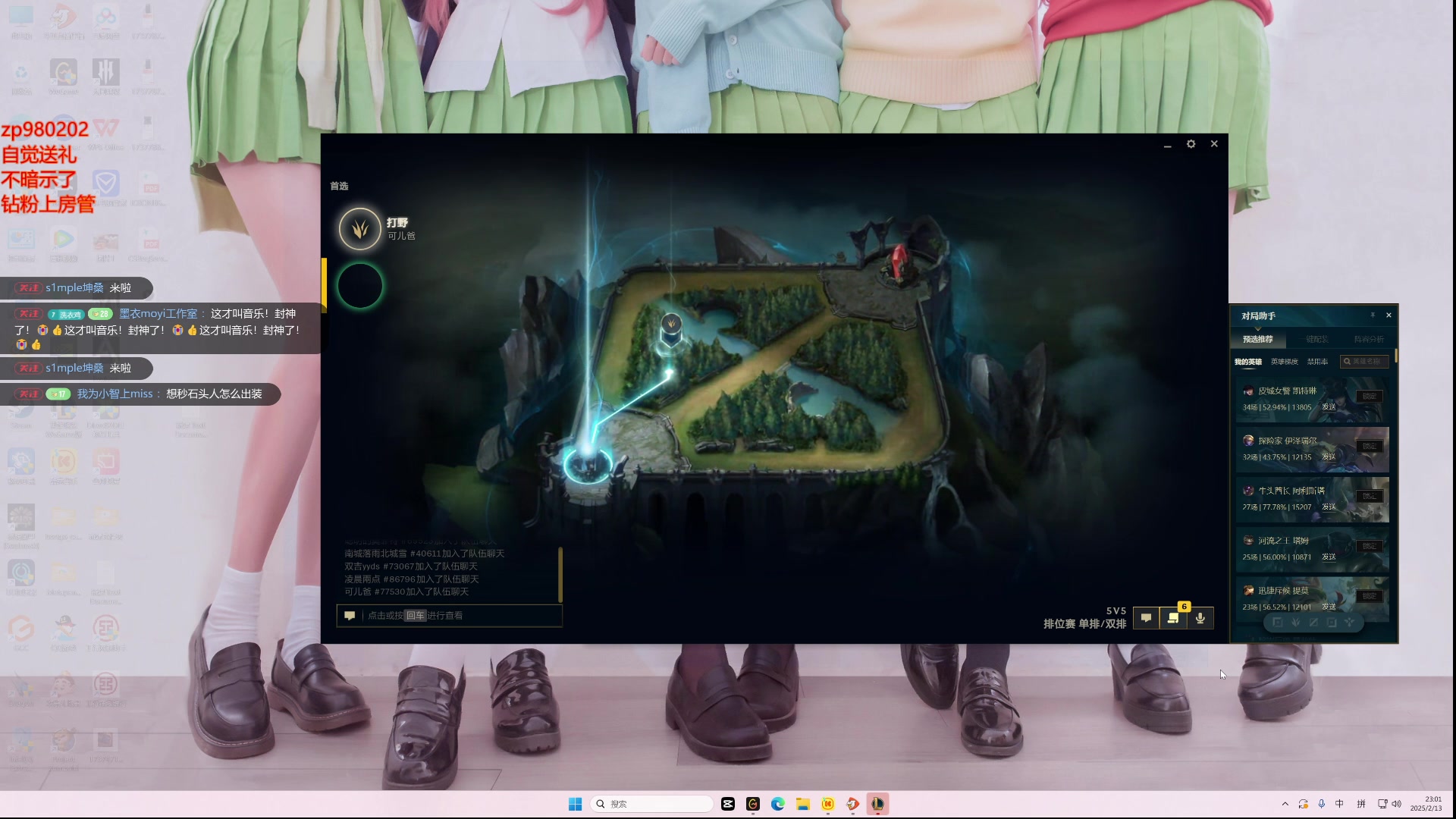Choose the empty secondary role slot
Image resolution: width=1456 pixels, height=819 pixels.
[359, 286]
